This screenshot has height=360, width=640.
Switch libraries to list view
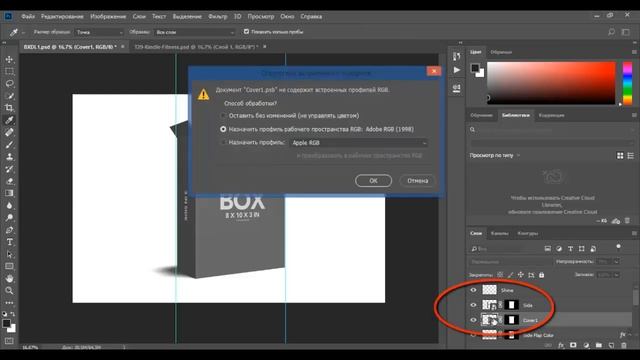click(x=631, y=156)
